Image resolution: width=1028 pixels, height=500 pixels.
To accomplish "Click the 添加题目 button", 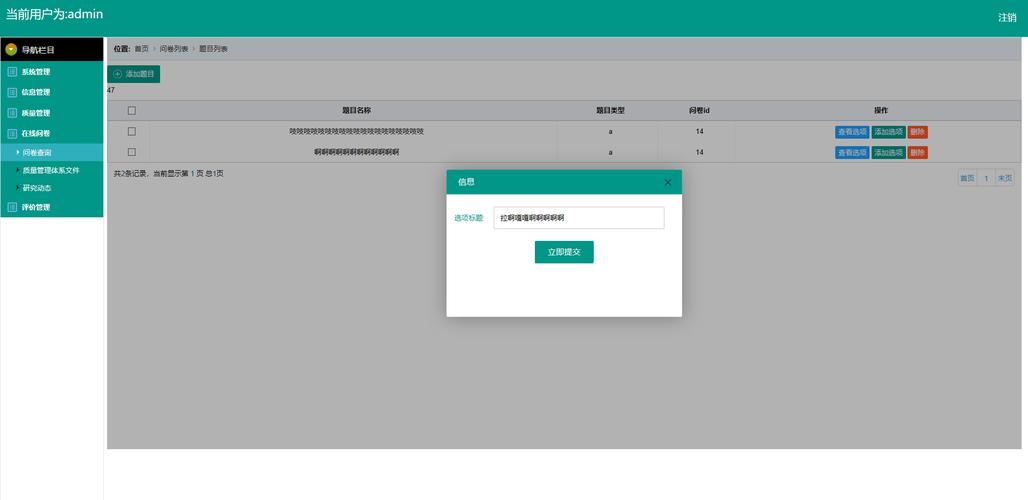I will [134, 74].
